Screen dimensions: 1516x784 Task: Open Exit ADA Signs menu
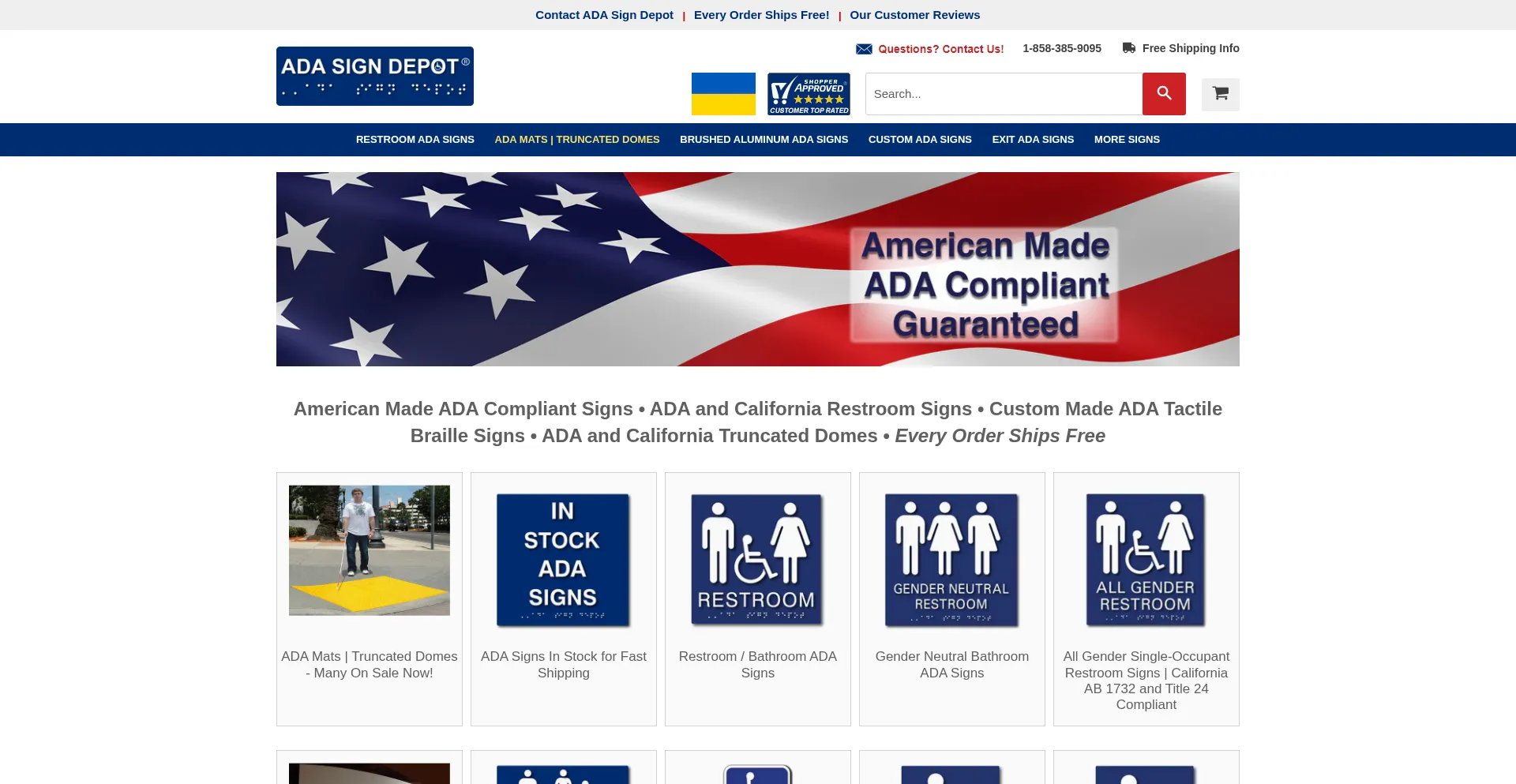tap(1033, 140)
